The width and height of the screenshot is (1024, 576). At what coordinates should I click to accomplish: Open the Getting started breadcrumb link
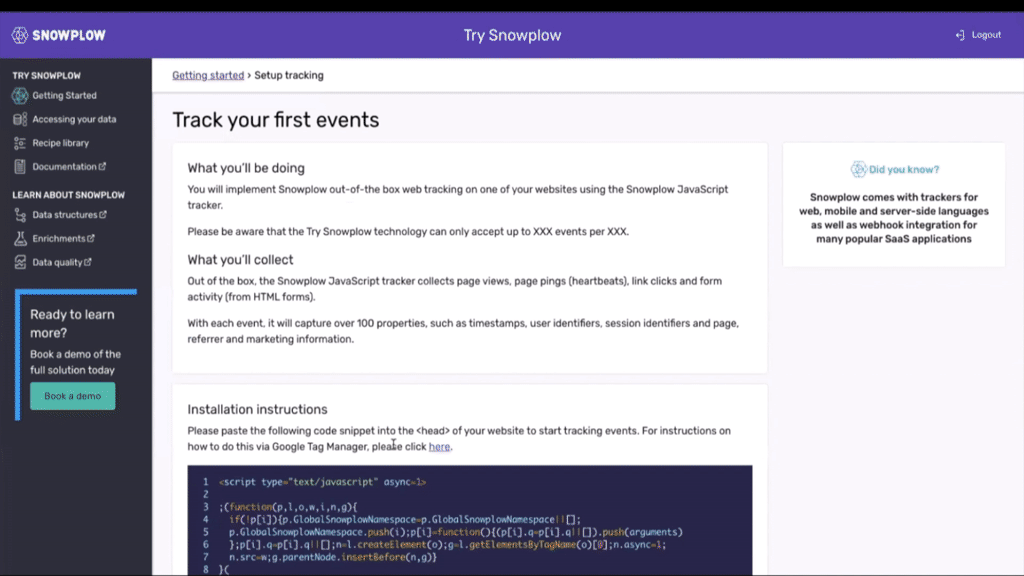click(209, 75)
